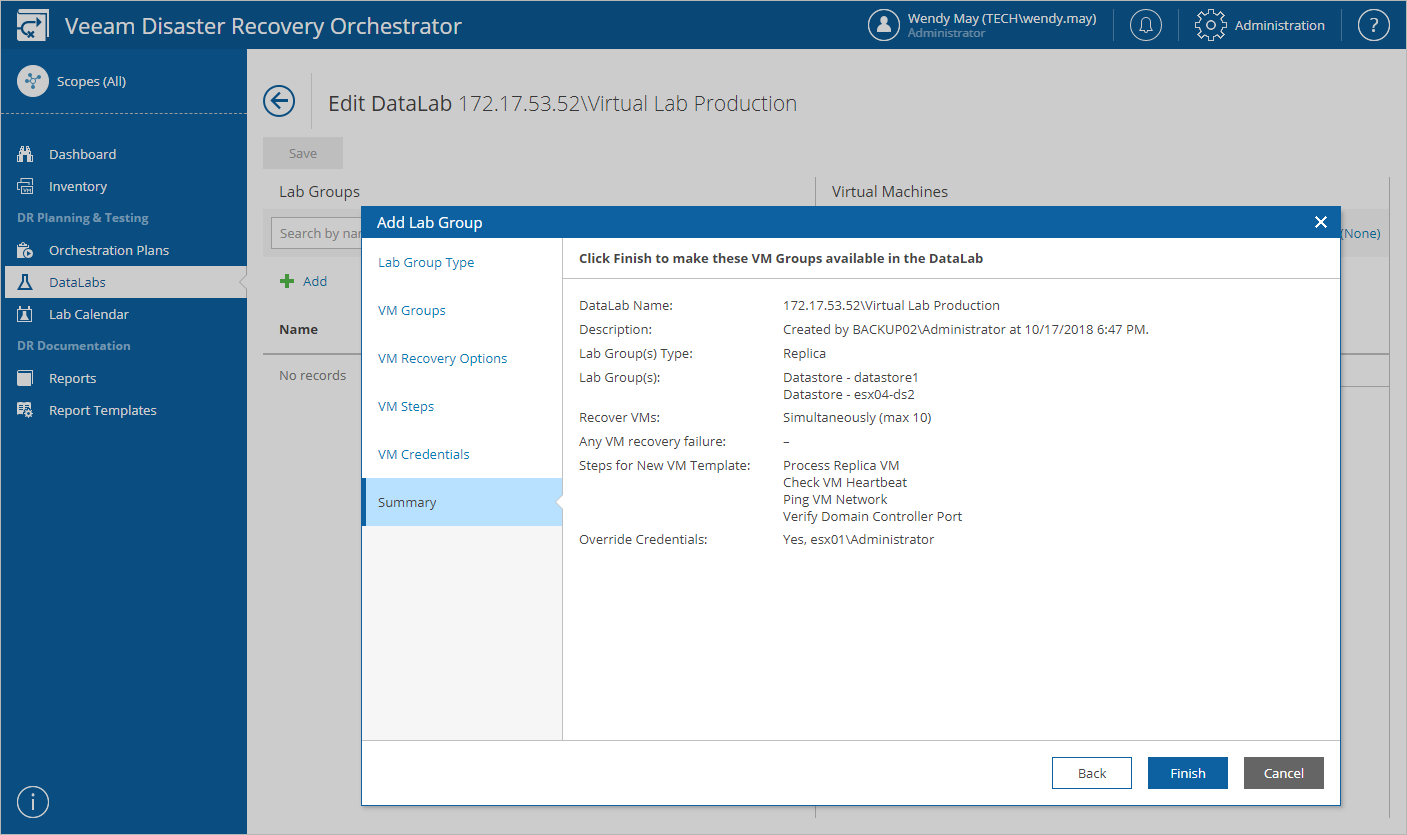Viewport: 1407px width, 835px height.
Task: Click the 'No records' text
Action: [313, 375]
